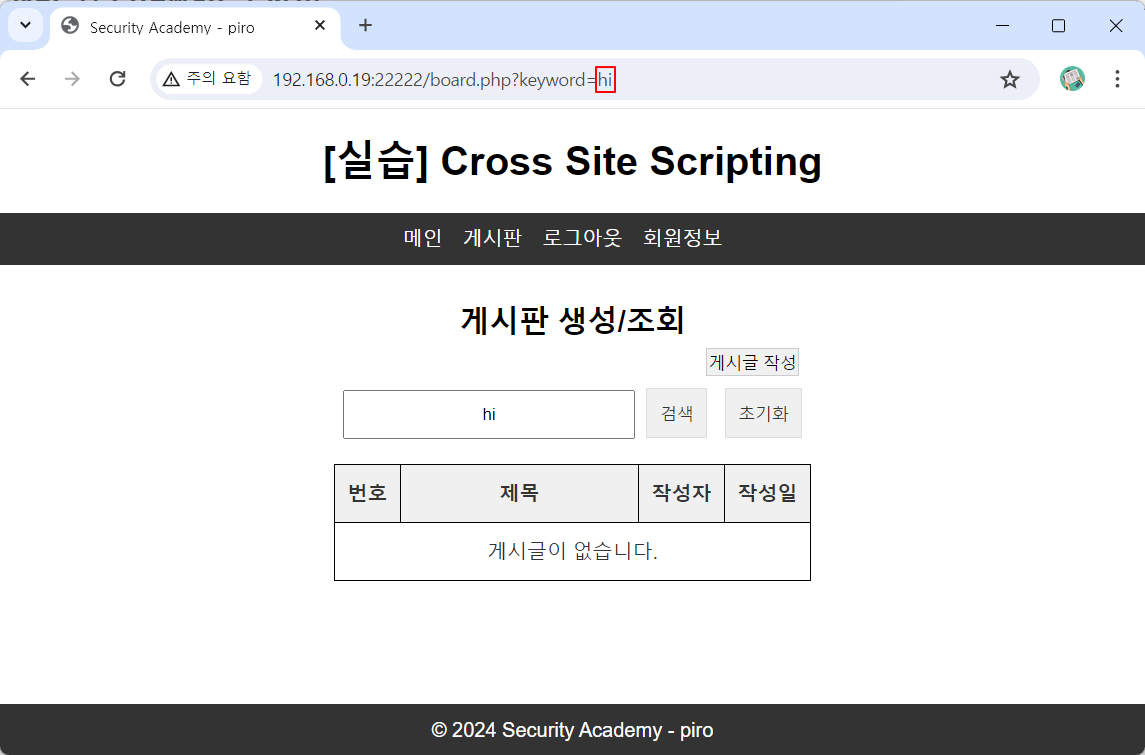Click the 게시글 작성 button

tap(752, 362)
